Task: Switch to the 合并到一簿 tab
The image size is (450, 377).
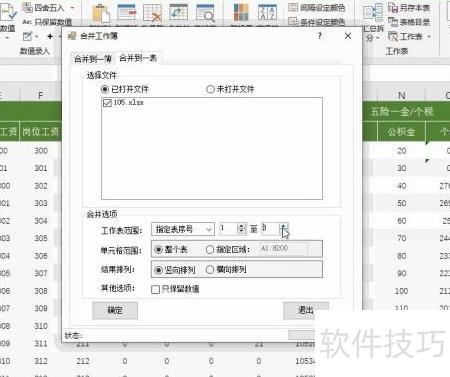Action: [92, 59]
